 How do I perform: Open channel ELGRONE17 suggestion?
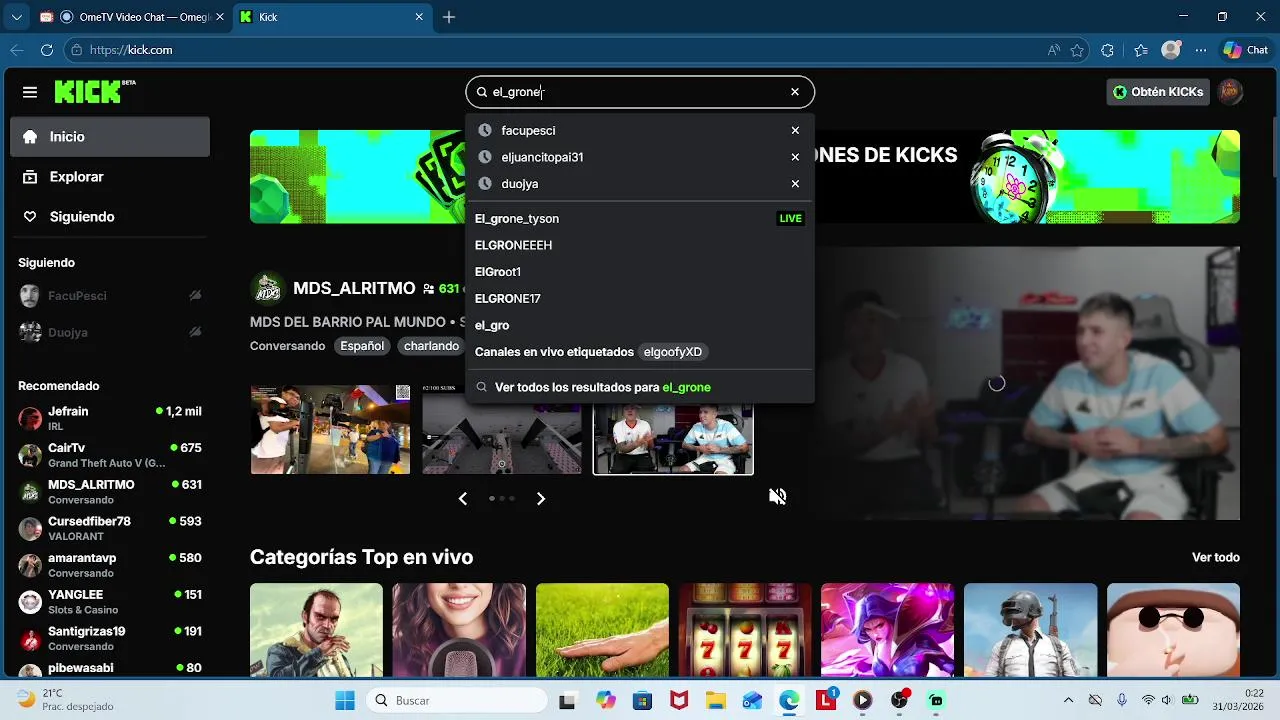pyautogui.click(x=640, y=298)
